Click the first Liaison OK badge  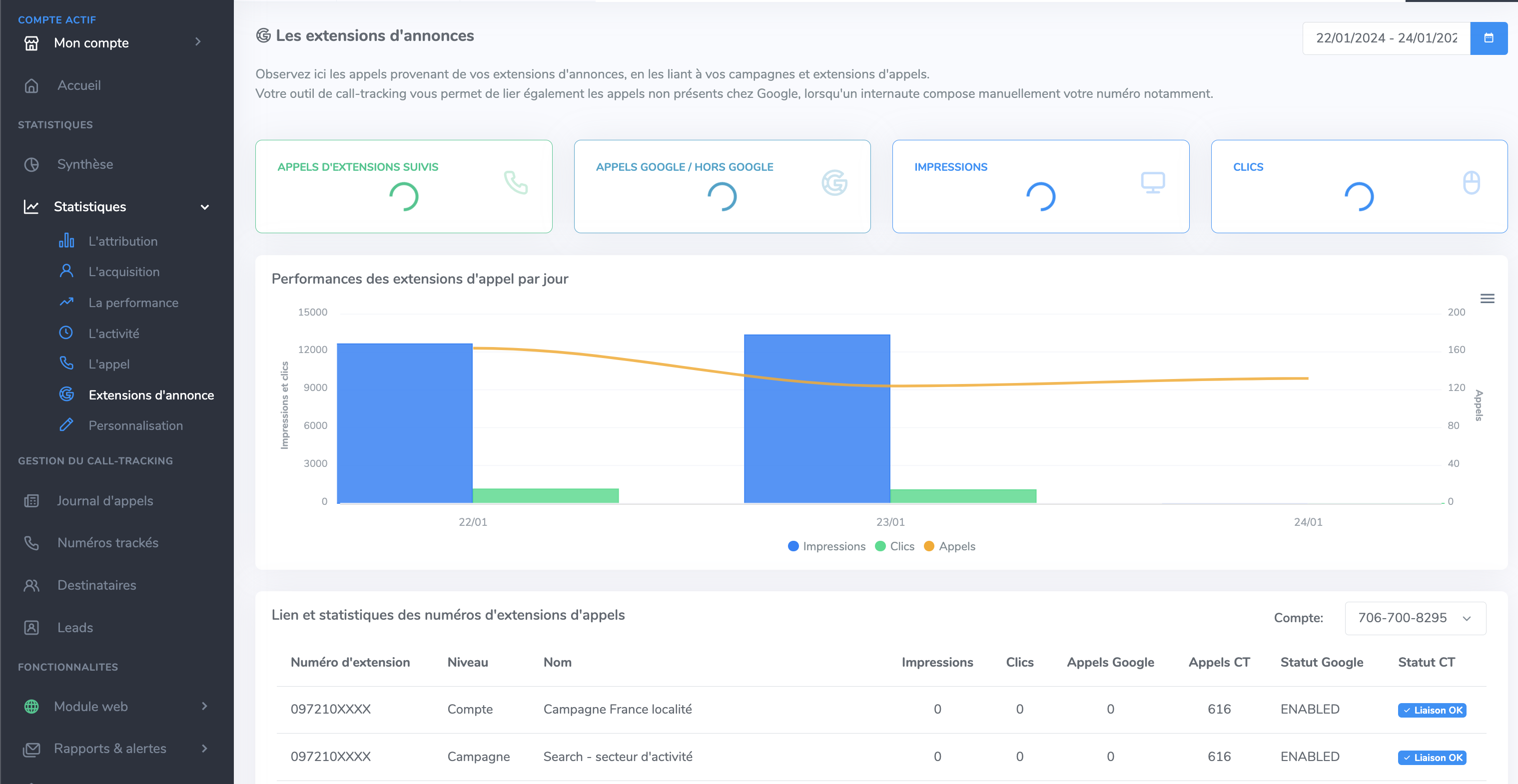click(x=1432, y=710)
